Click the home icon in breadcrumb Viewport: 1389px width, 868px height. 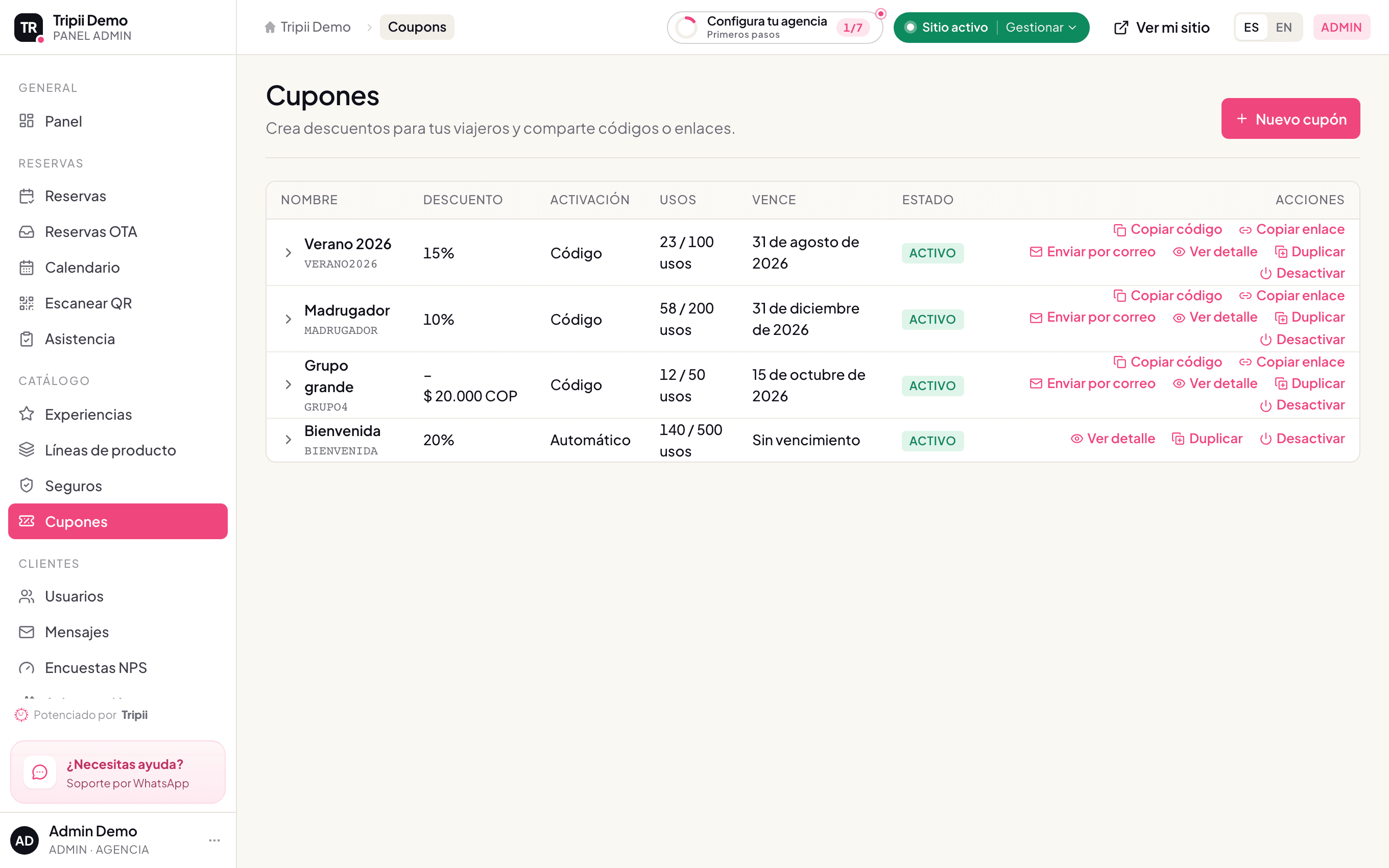point(270,27)
